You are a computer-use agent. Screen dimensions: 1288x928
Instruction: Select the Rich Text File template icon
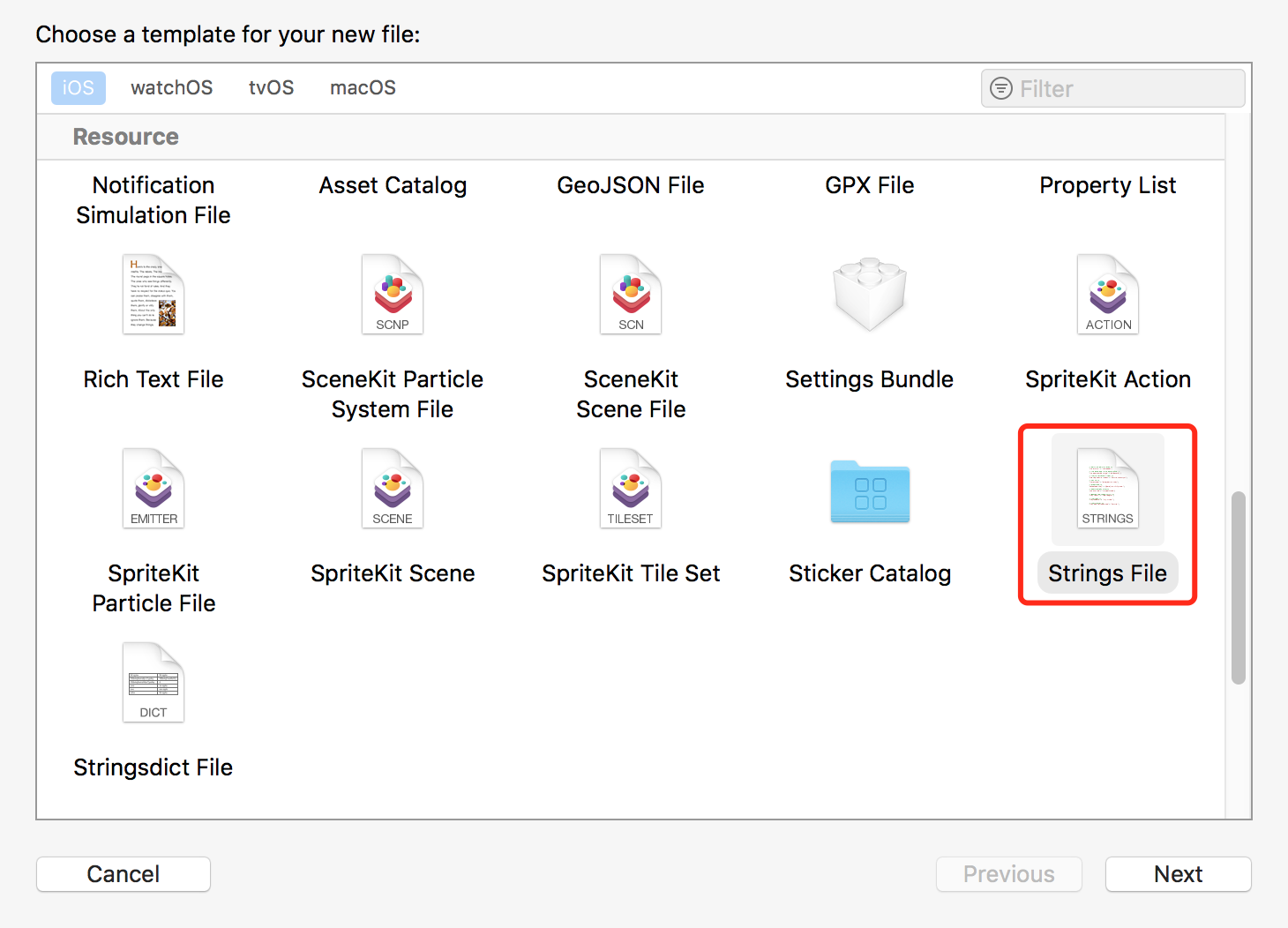pyautogui.click(x=154, y=295)
